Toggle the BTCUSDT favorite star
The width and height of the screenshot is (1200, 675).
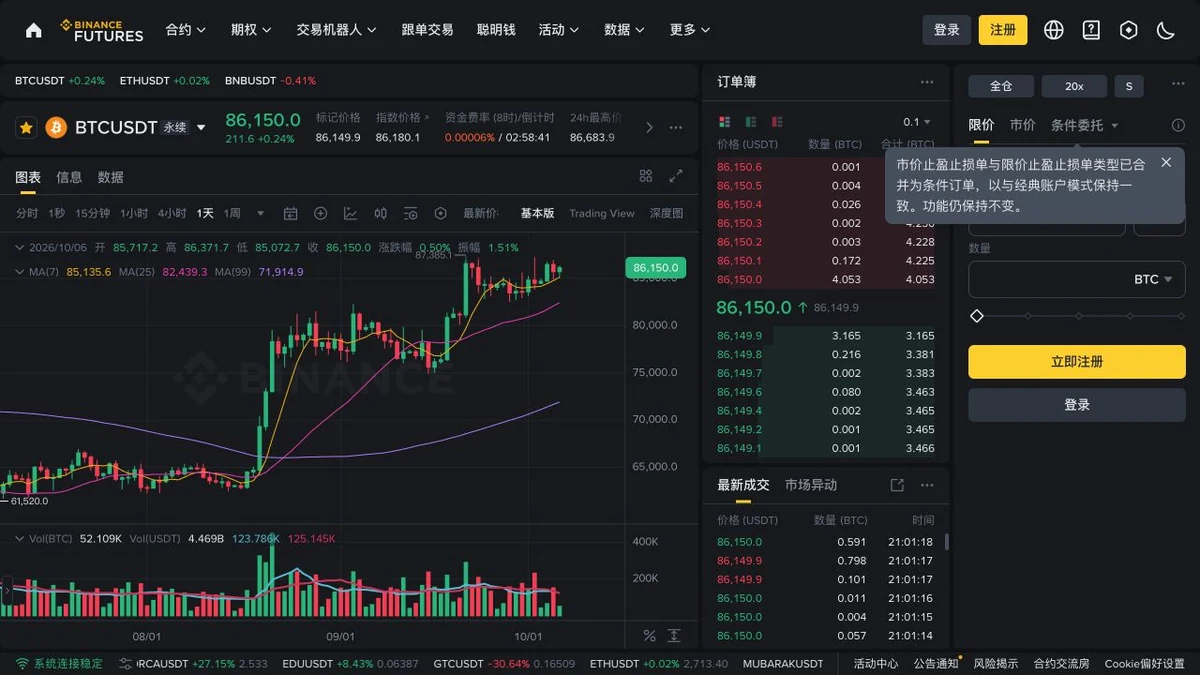click(26, 127)
